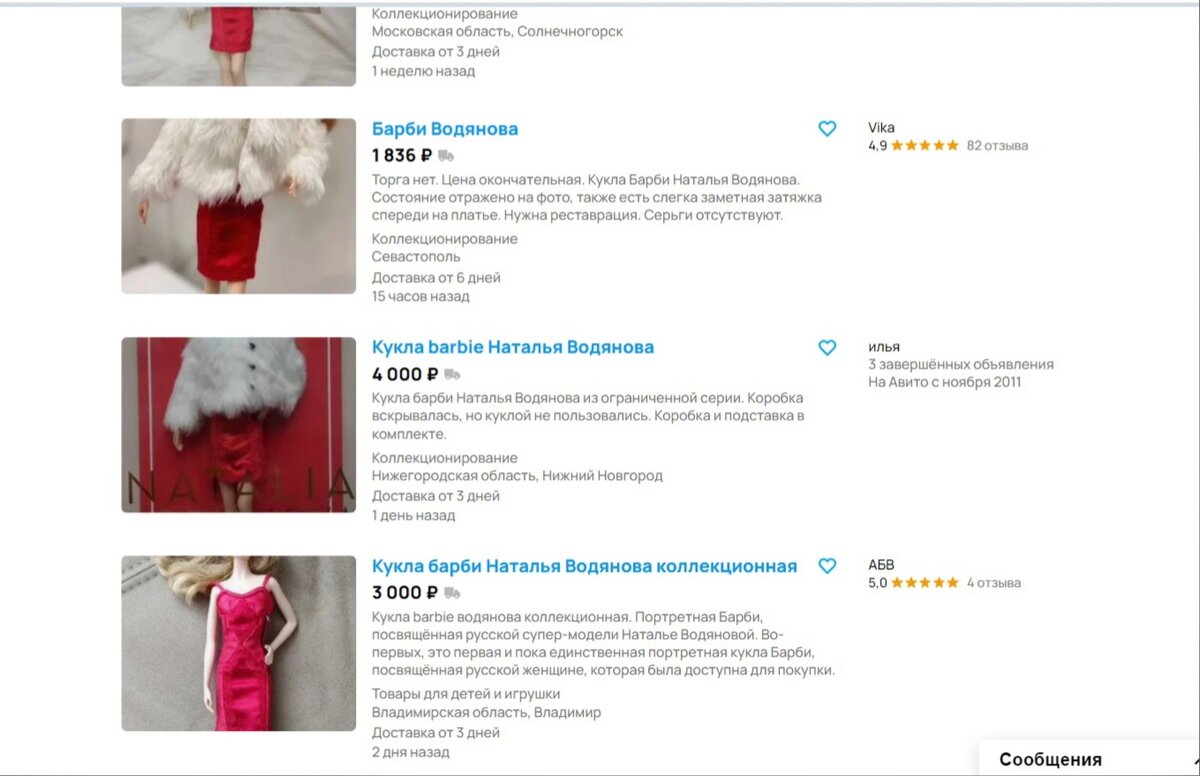
Task: Toggle favorite heart for 4 000 ₽ doll
Action: point(827,348)
